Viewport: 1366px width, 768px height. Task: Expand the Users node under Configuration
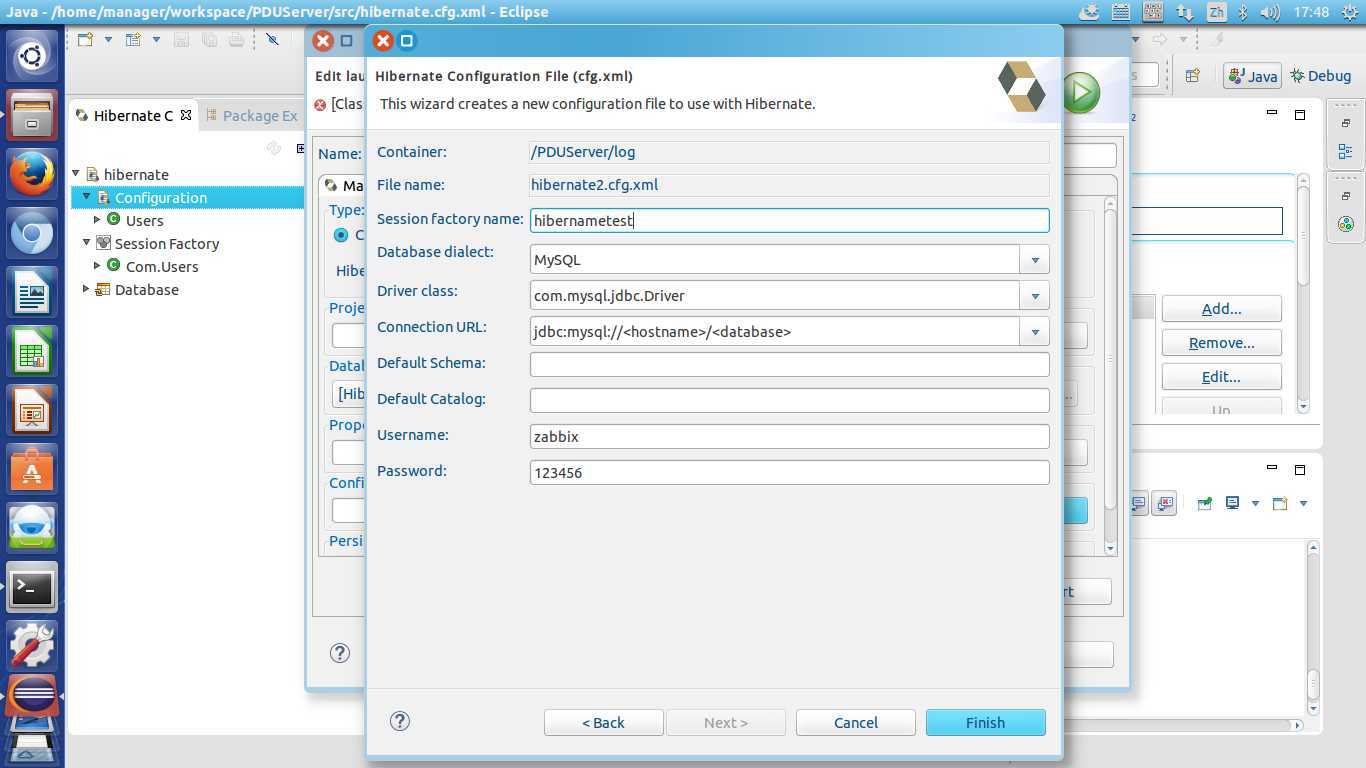click(x=97, y=220)
